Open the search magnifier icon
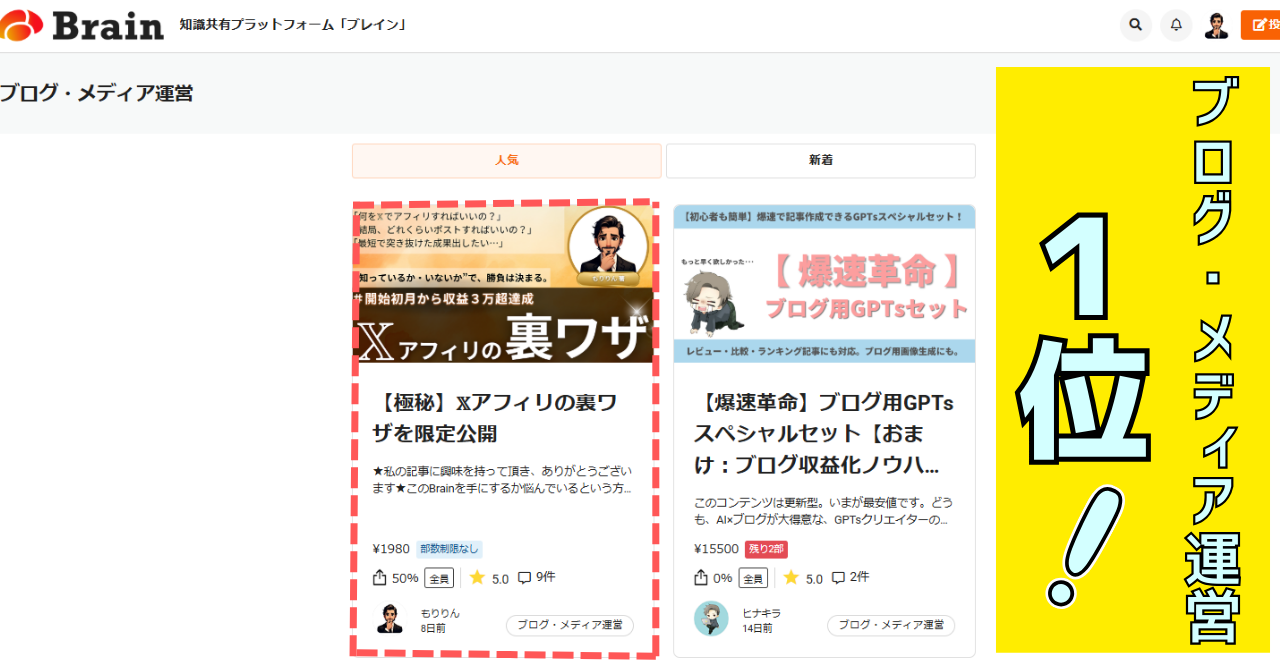Viewport: 1280px width, 670px height. [1136, 25]
